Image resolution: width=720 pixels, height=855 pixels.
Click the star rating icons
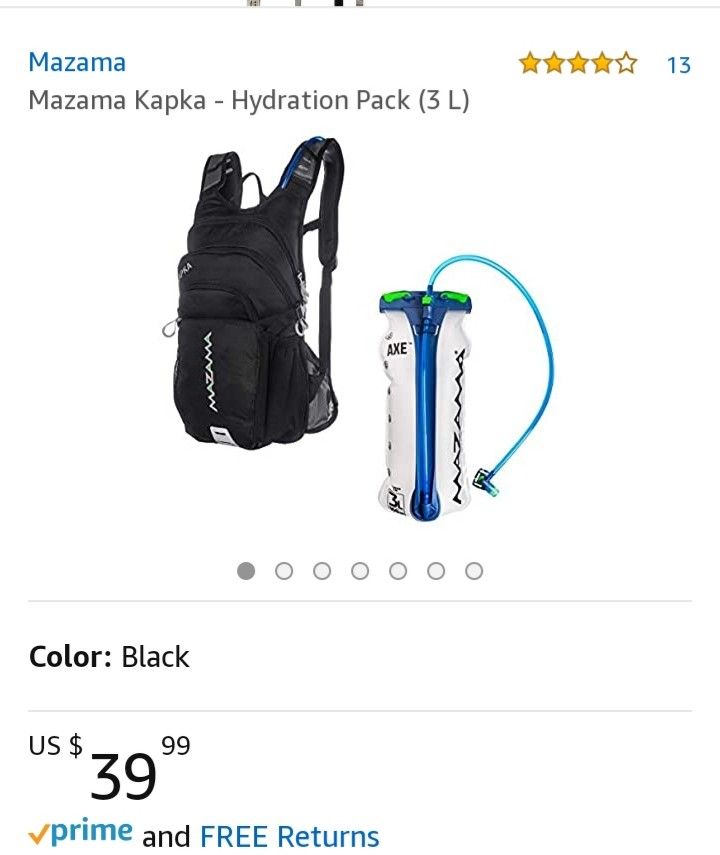tap(578, 63)
